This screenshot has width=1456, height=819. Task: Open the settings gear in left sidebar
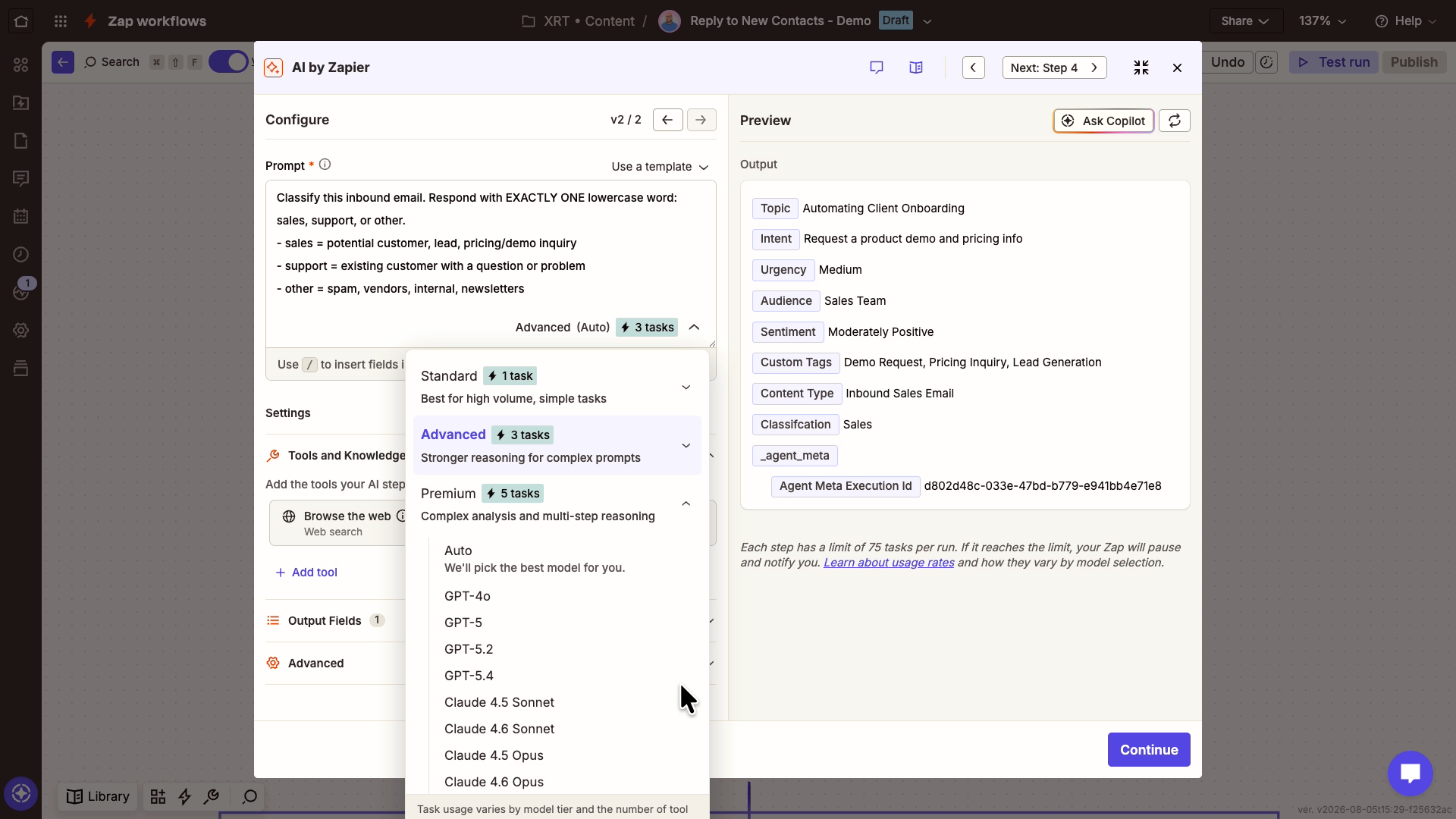(21, 330)
